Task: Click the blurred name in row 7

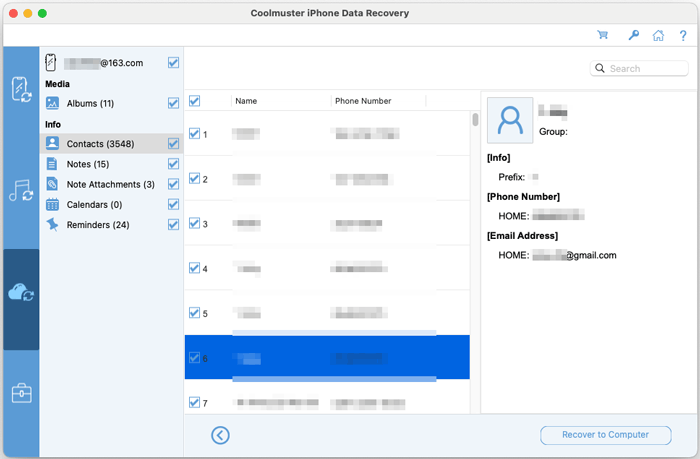Action: pos(278,403)
